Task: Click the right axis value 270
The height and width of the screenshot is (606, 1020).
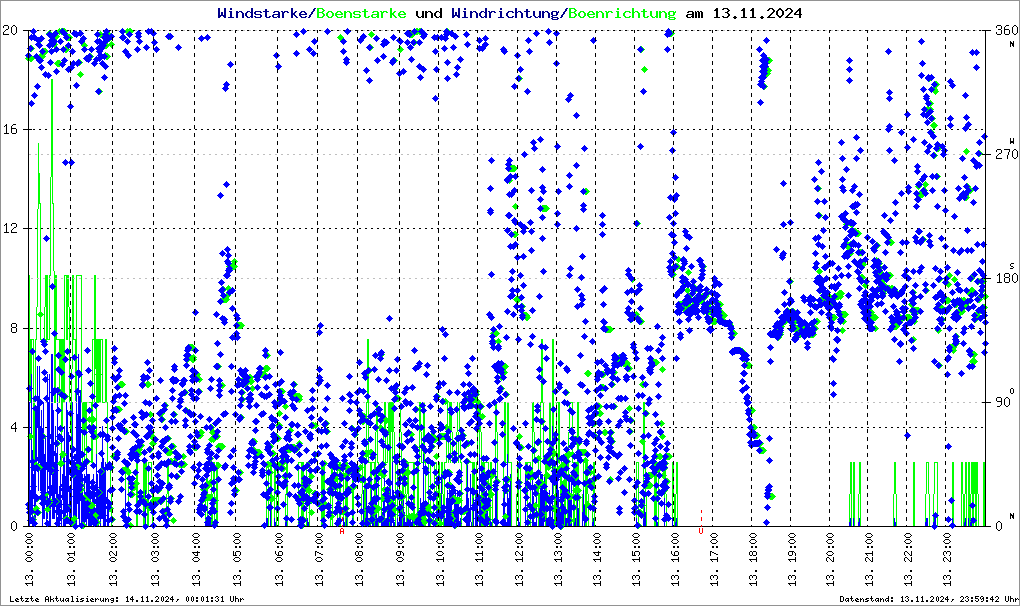Action: tap(1006, 154)
